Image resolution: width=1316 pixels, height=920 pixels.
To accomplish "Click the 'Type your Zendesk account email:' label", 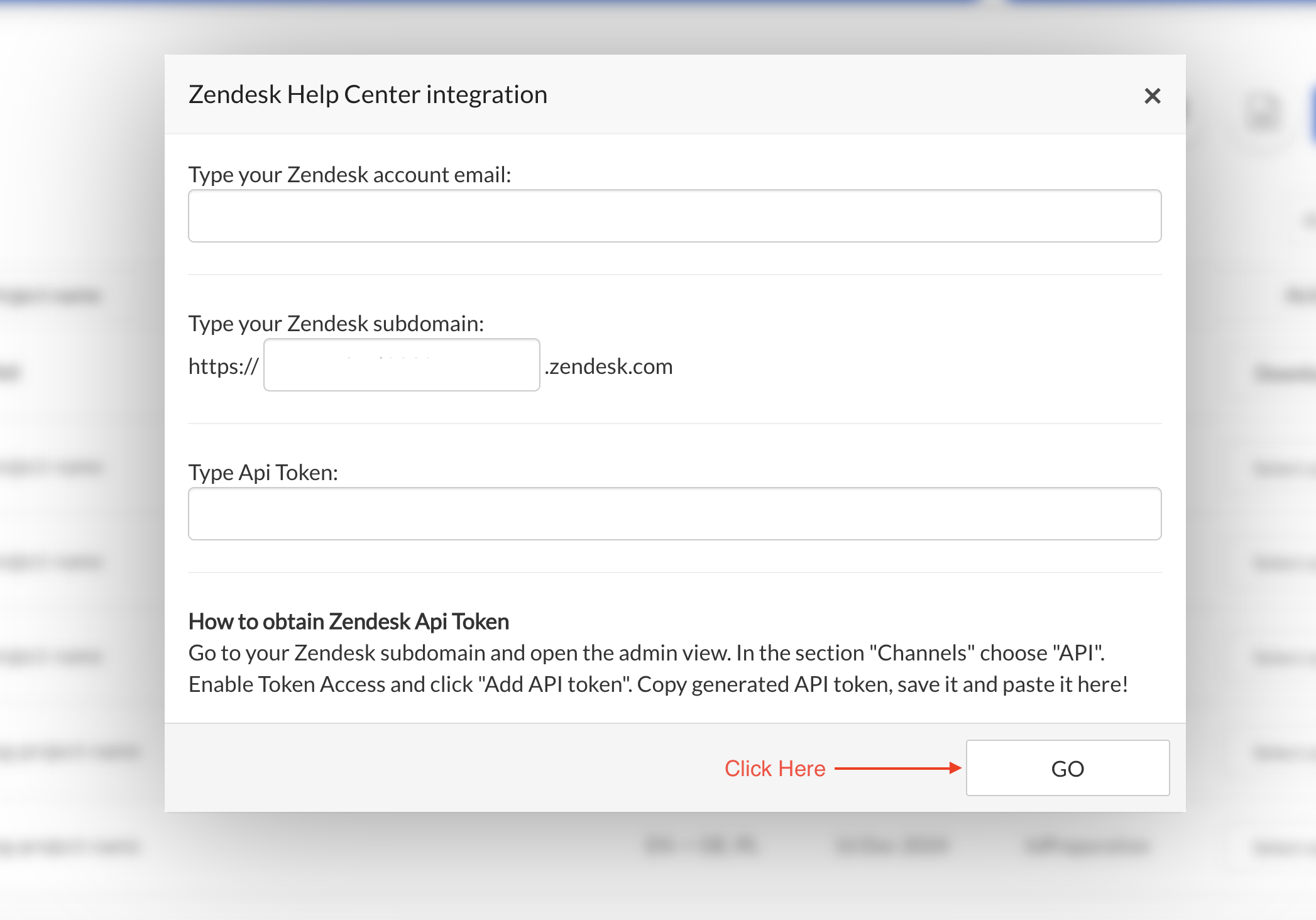I will click(x=350, y=175).
